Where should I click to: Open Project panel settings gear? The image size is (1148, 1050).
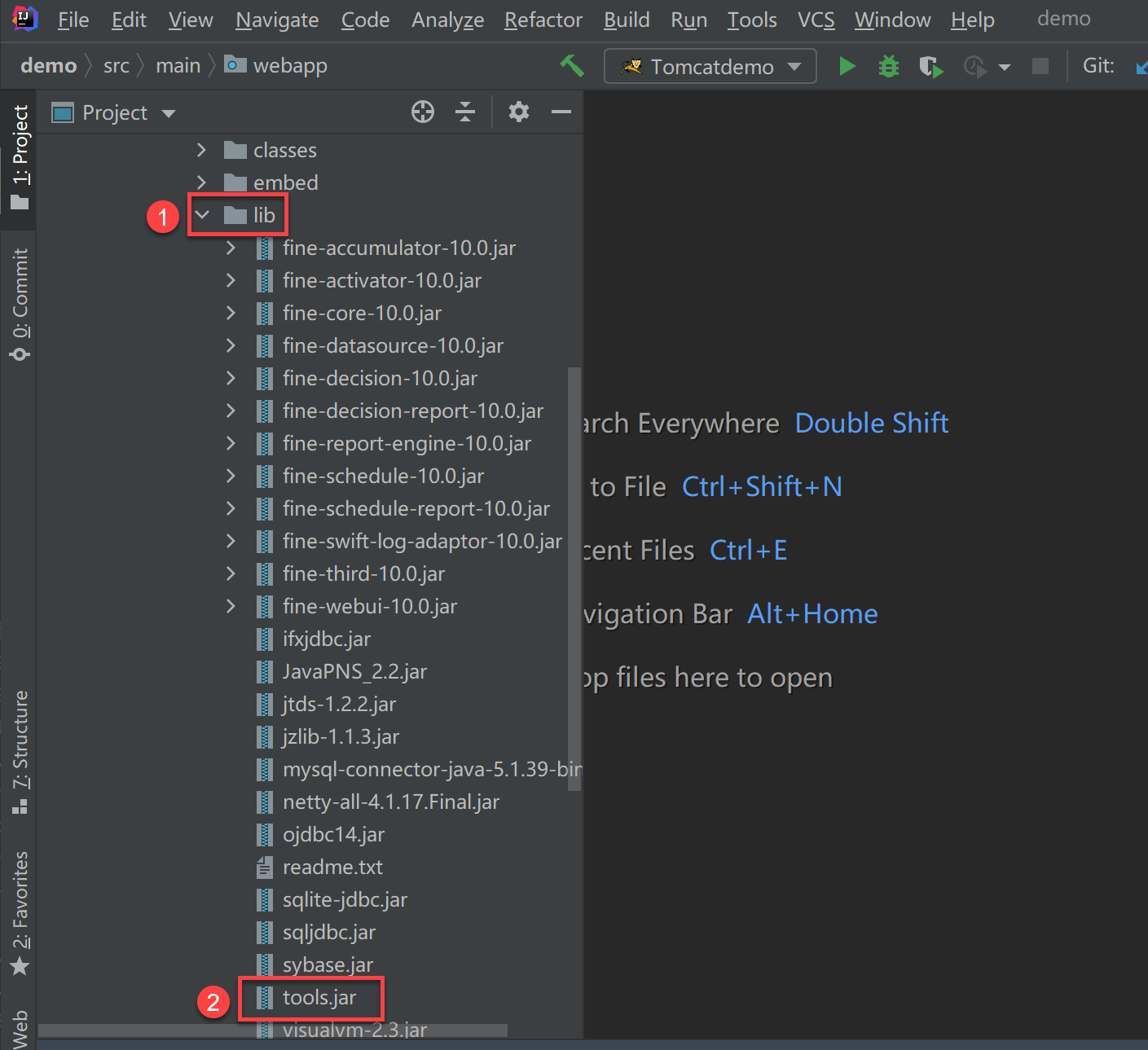click(x=519, y=112)
